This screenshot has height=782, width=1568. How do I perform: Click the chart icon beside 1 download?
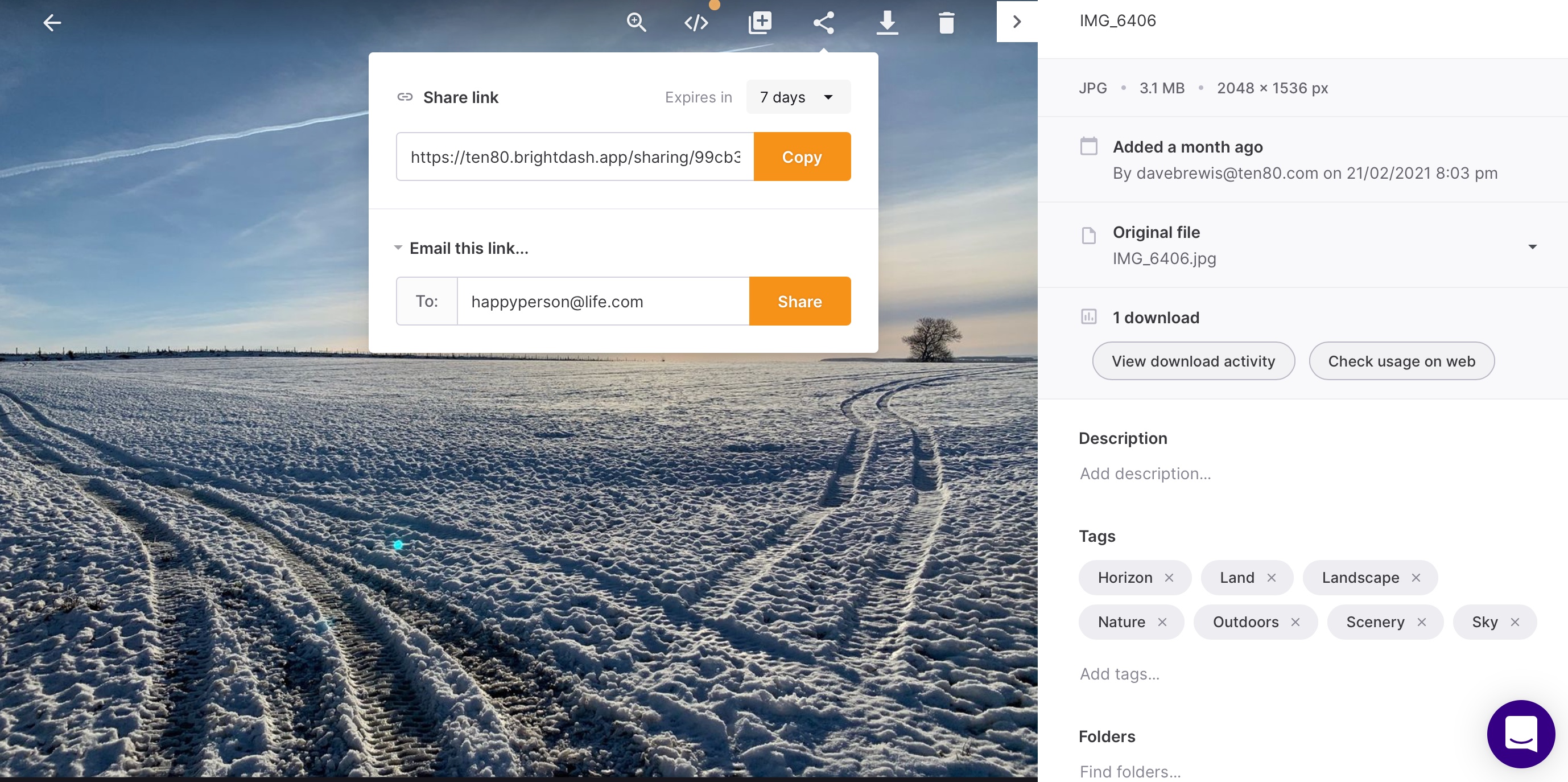pos(1088,316)
